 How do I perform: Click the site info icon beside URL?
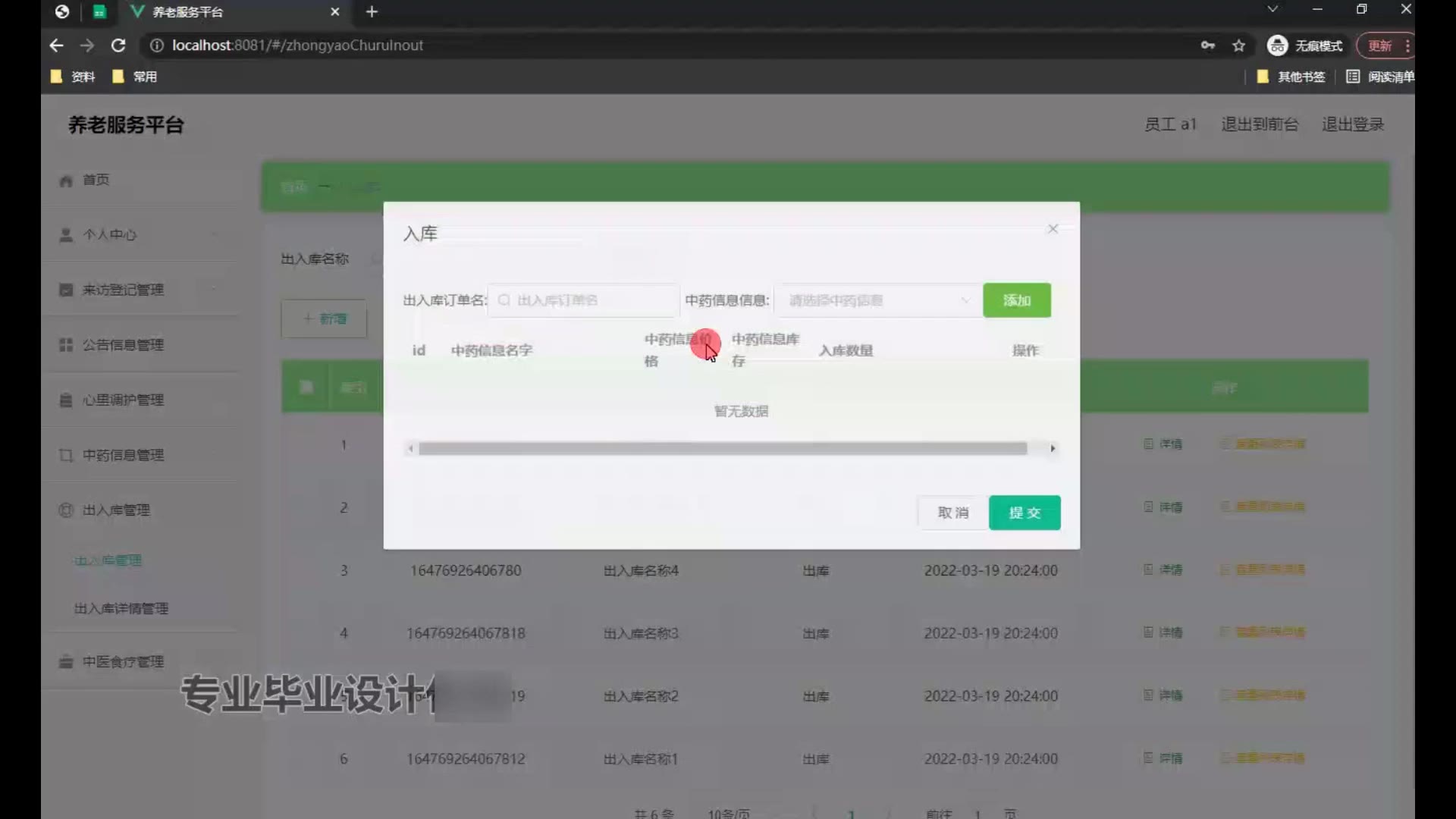tap(156, 45)
